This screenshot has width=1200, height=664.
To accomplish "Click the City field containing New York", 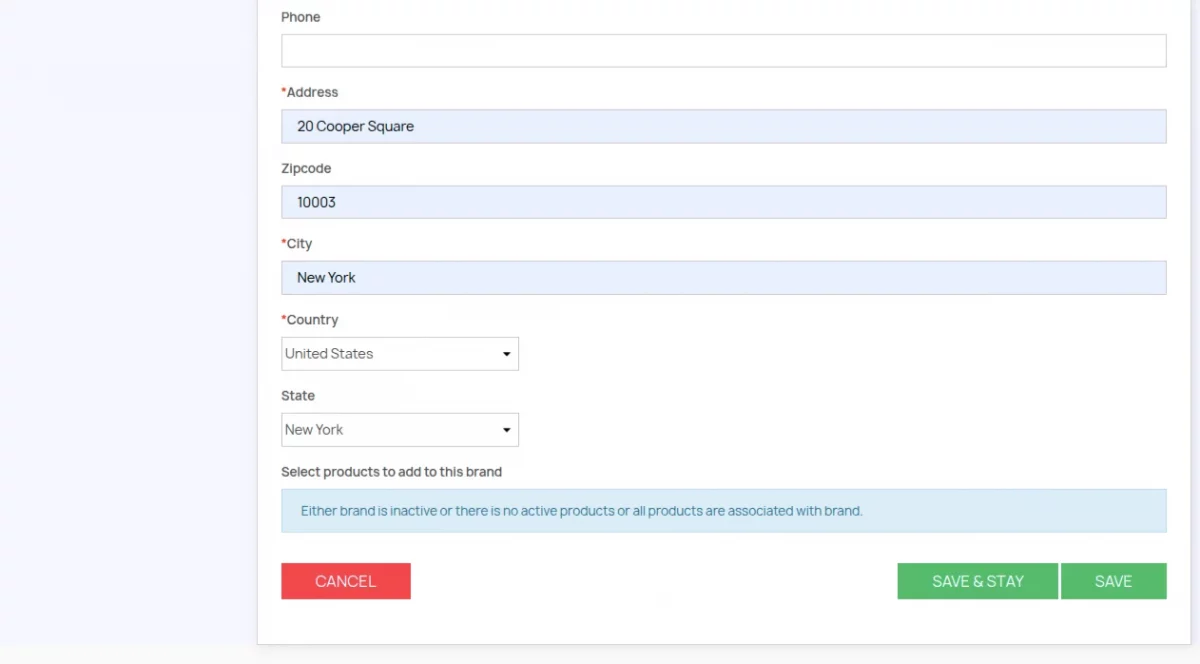I will click(x=723, y=278).
